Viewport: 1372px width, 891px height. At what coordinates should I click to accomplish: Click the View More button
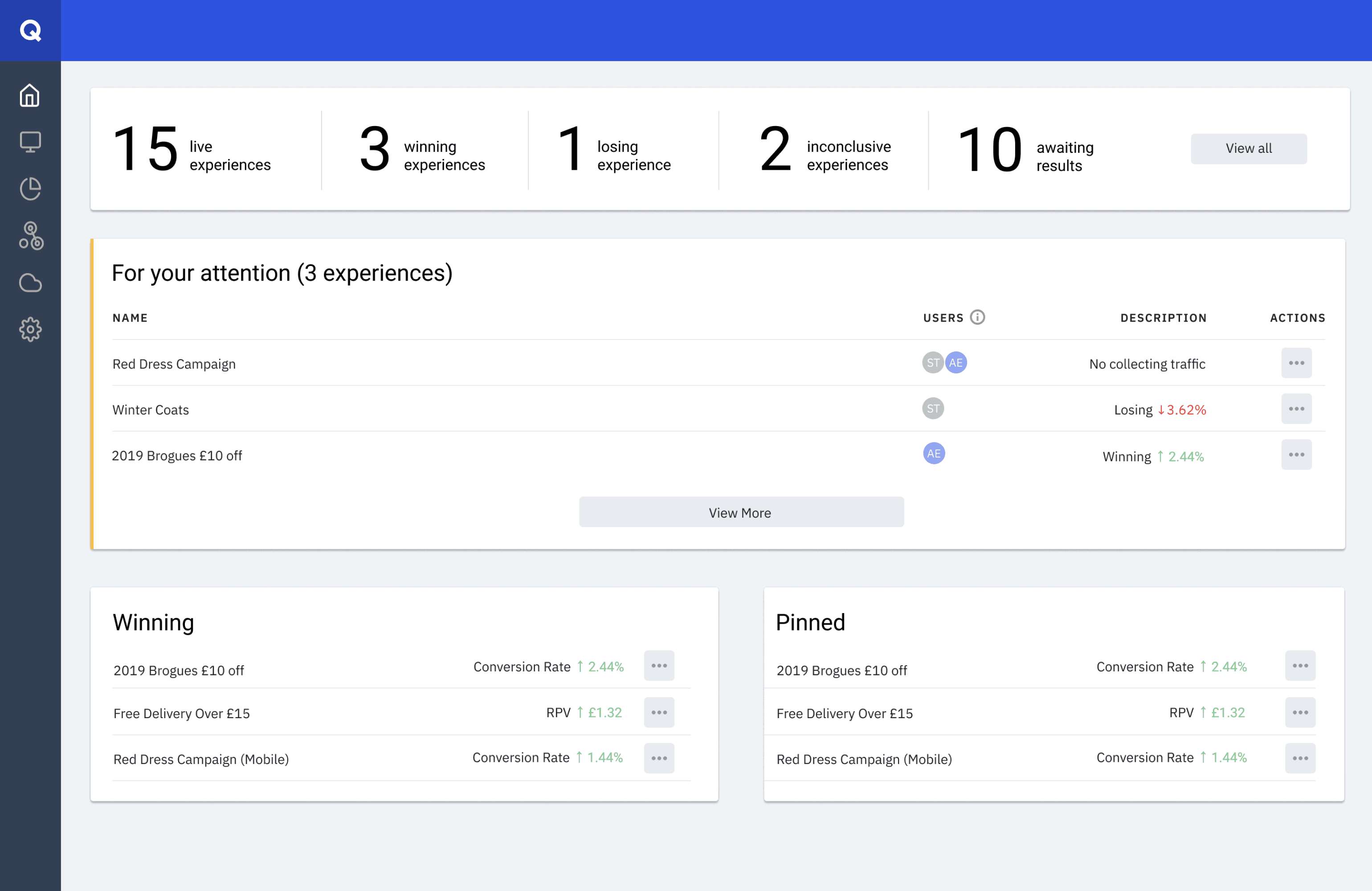coord(741,512)
